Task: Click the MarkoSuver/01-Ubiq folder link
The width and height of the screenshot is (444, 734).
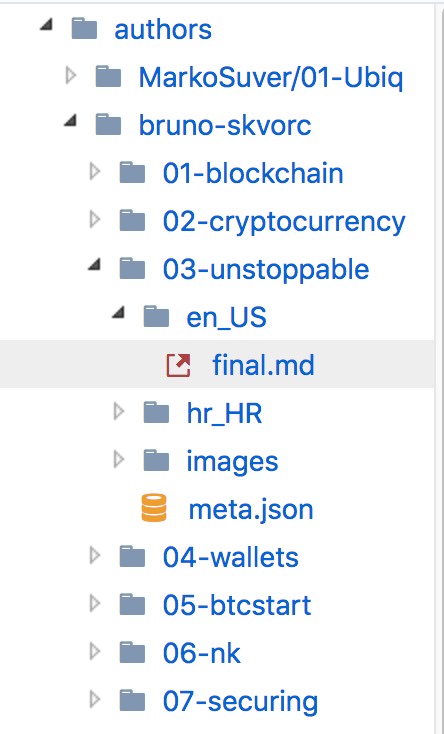Action: pos(271,77)
